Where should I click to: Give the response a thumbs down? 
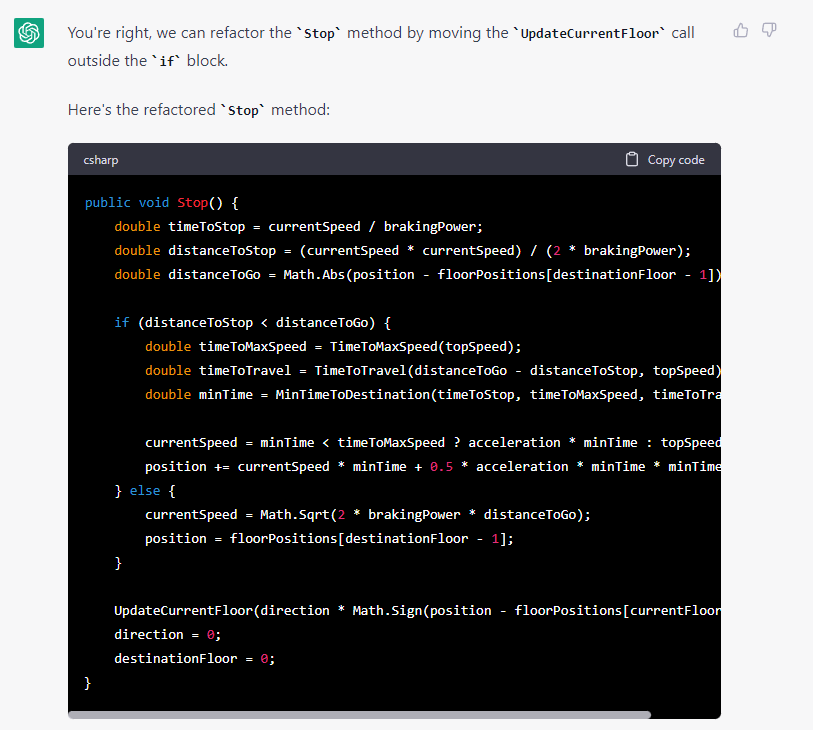769,31
